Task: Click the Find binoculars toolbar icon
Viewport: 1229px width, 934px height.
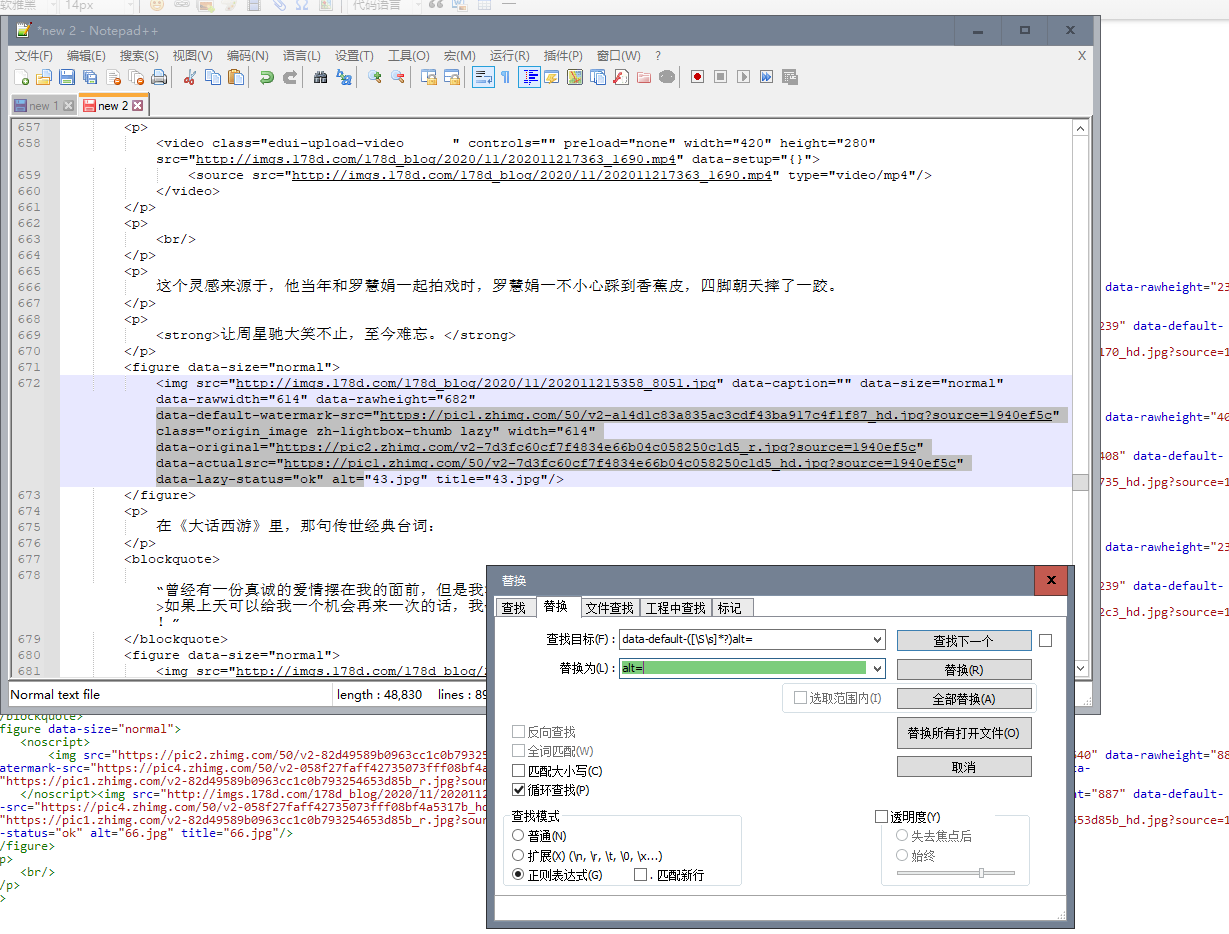Action: [x=320, y=77]
